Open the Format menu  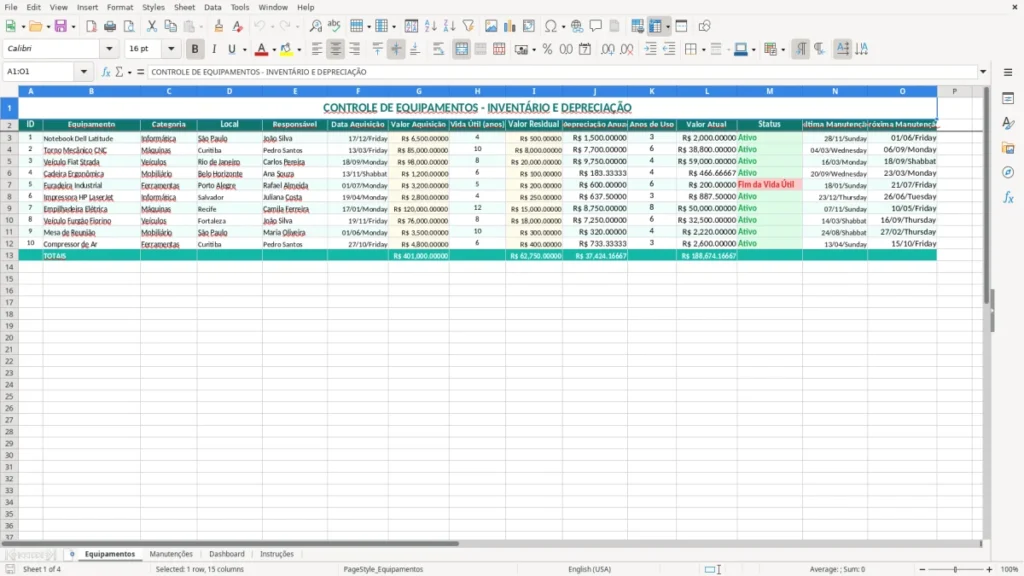tap(120, 7)
